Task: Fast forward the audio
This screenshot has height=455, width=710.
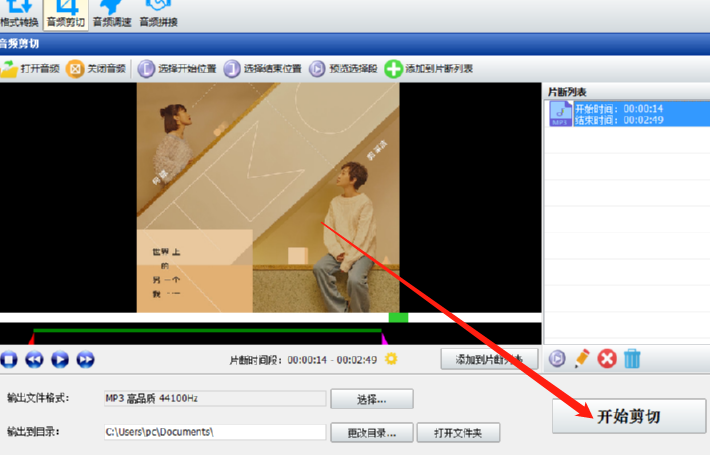Action: 85,359
